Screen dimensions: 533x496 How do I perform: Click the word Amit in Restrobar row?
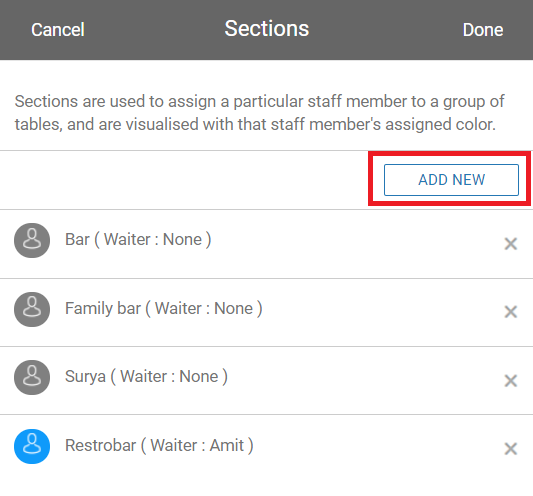coord(227,445)
